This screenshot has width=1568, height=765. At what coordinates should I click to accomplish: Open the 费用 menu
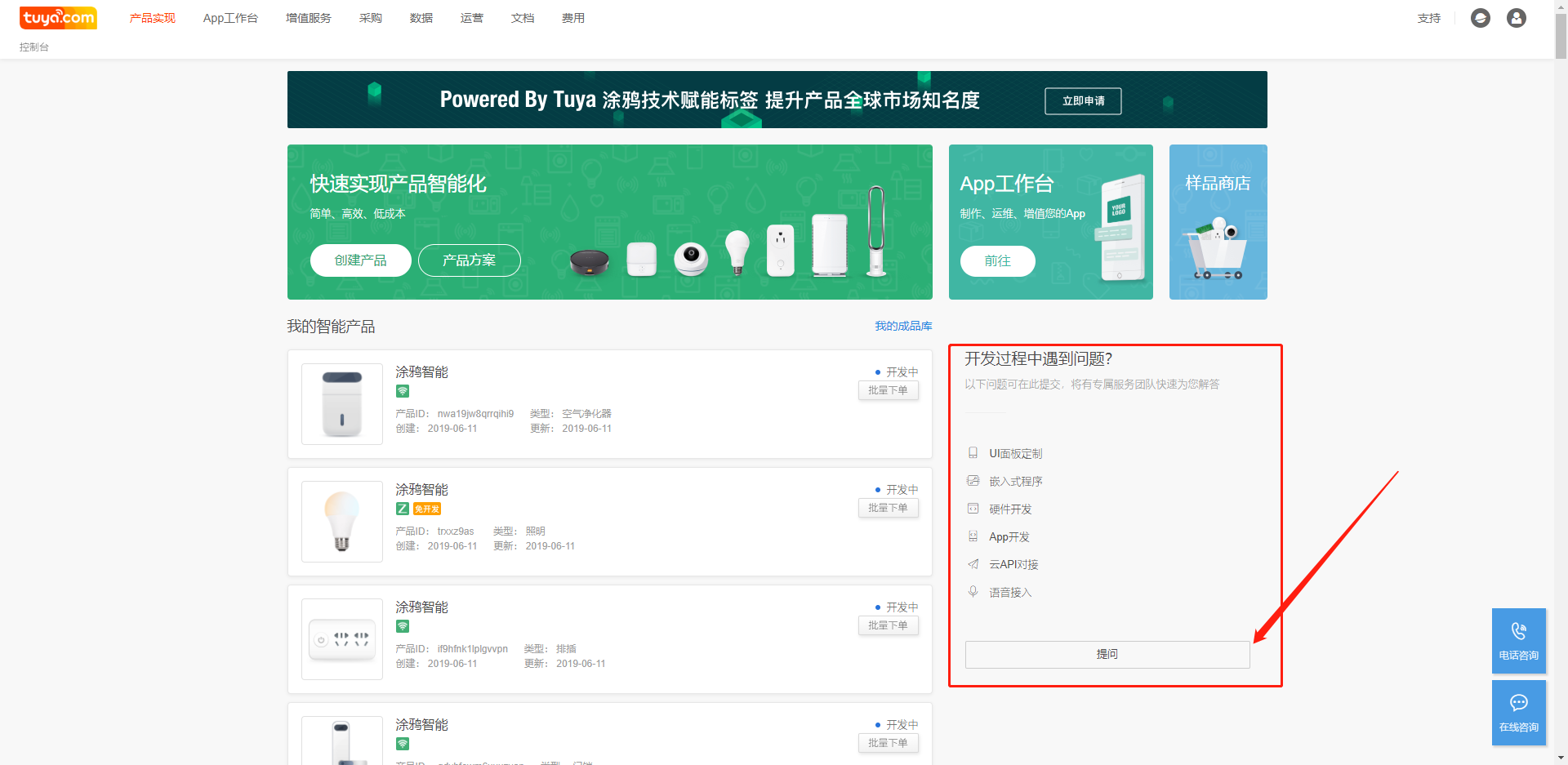coord(573,18)
